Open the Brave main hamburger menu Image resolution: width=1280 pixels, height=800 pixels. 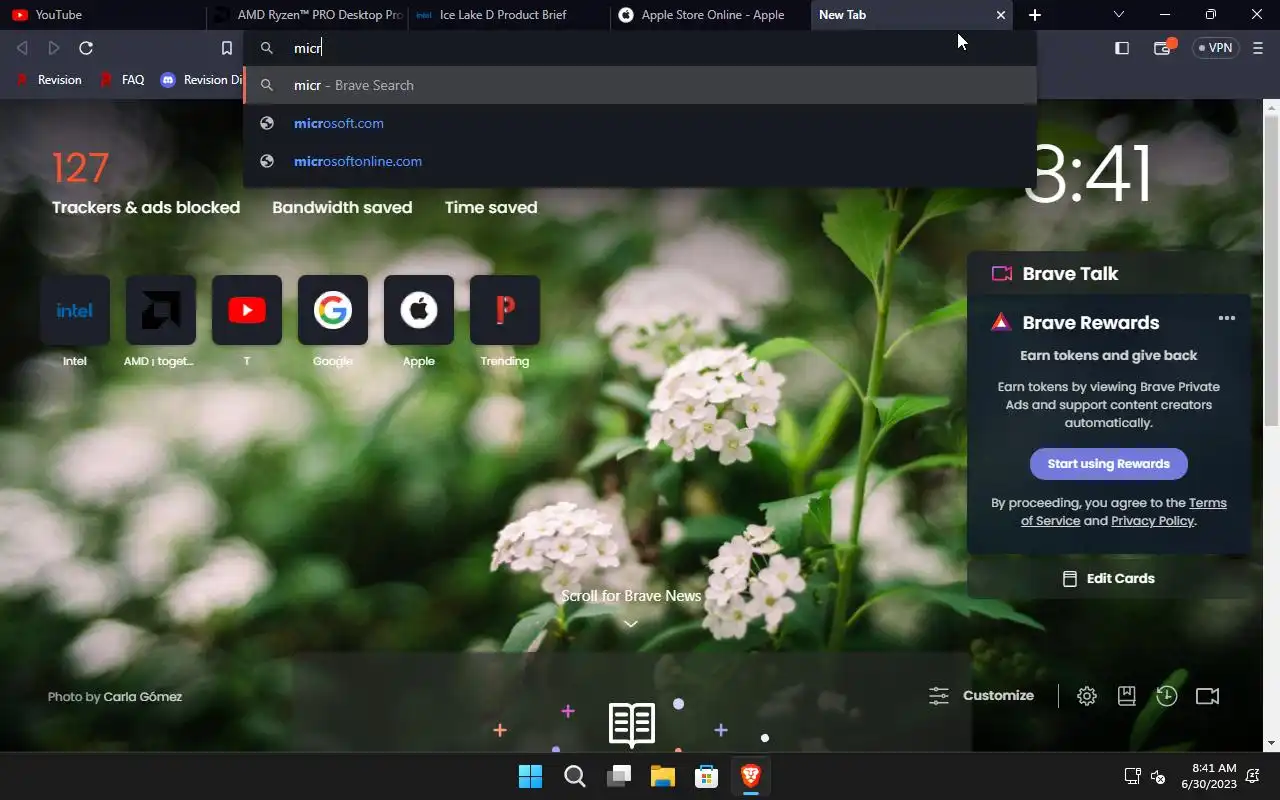pyautogui.click(x=1259, y=48)
